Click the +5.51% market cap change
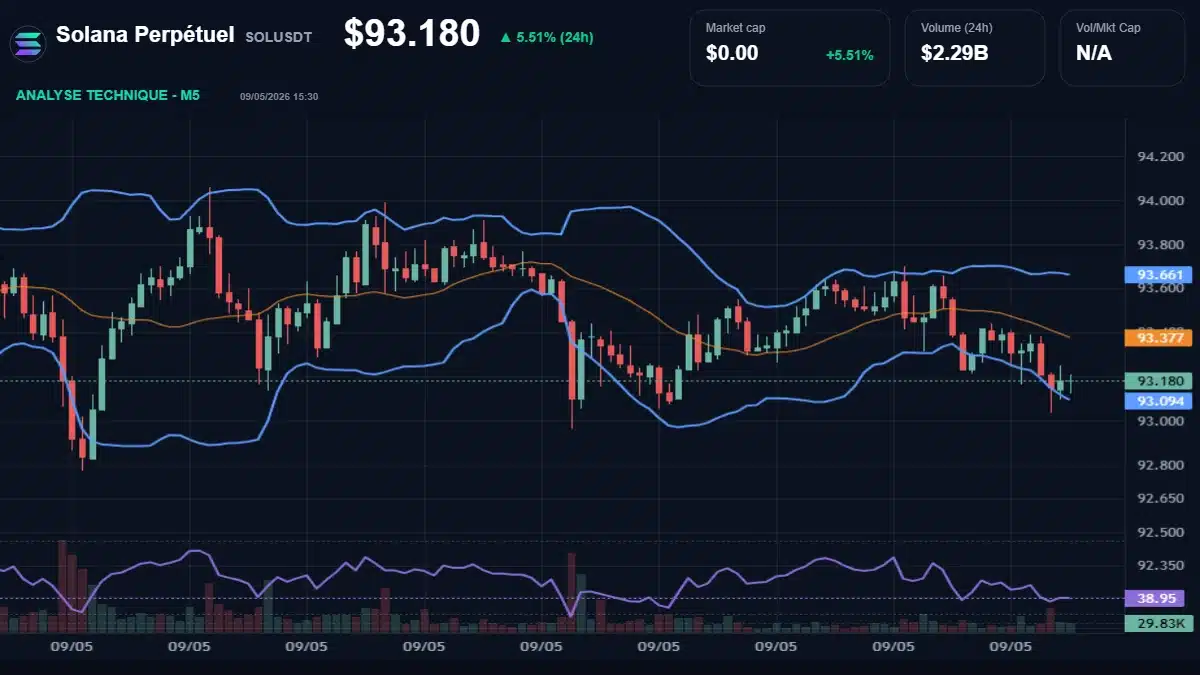Screen dimensions: 1200x675 coord(849,55)
